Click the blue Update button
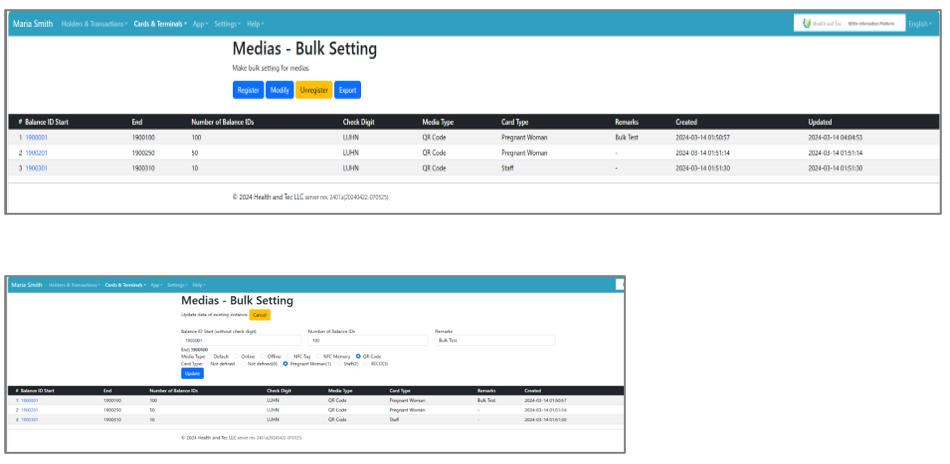This screenshot has height=464, width=950. coord(191,374)
